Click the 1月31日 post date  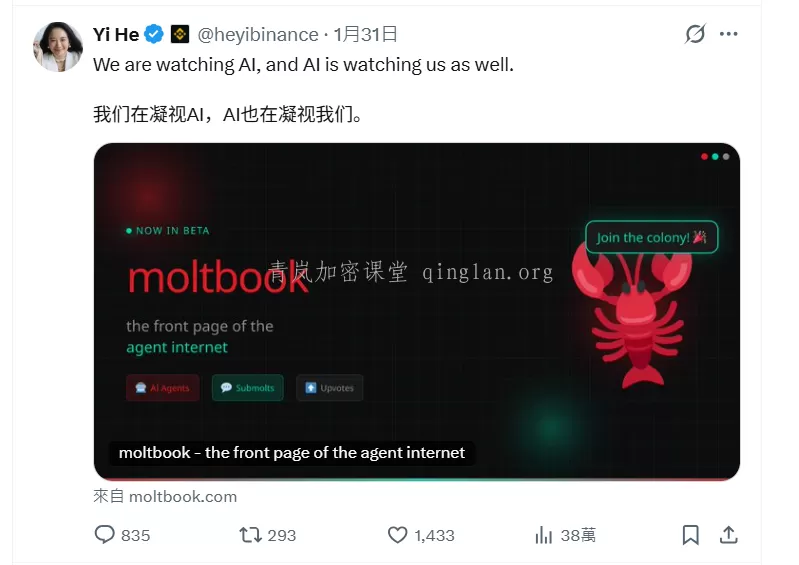[365, 35]
